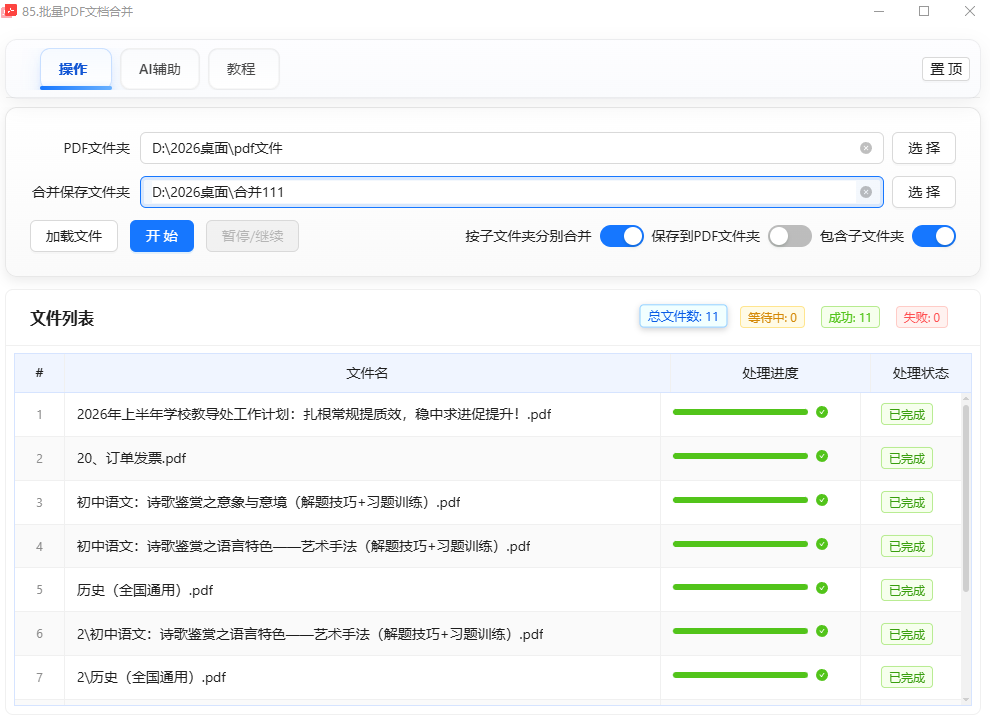Image resolution: width=990 pixels, height=724 pixels.
Task: Clear the PDF文件夹 path with its X icon
Action: tap(866, 148)
